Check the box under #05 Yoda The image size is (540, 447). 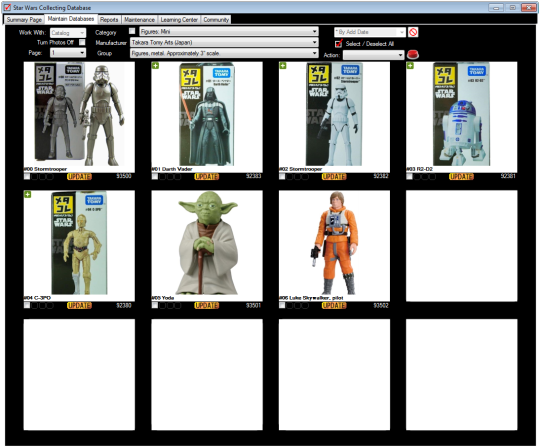click(155, 305)
